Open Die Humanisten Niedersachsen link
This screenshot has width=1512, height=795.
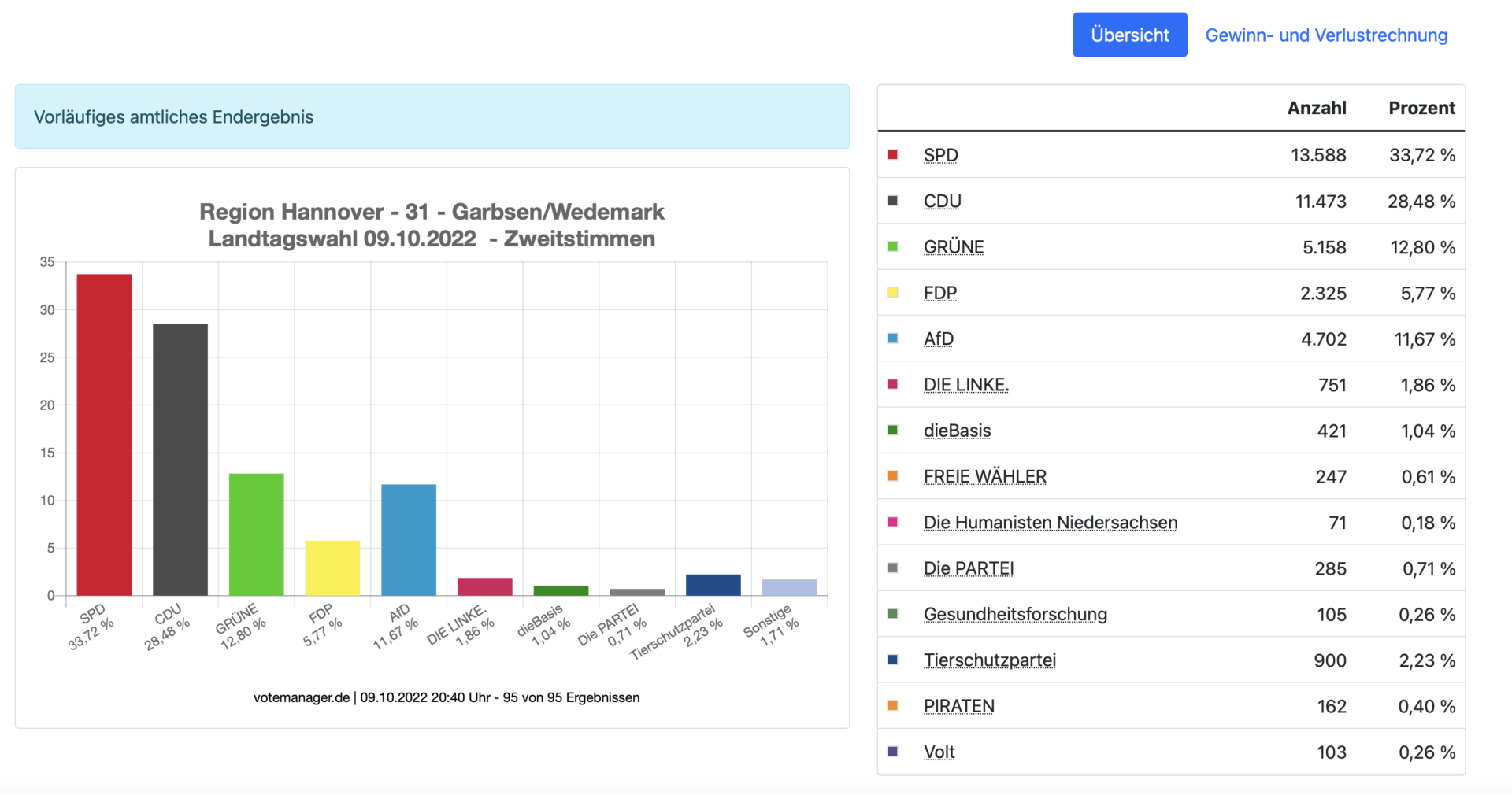1050,523
